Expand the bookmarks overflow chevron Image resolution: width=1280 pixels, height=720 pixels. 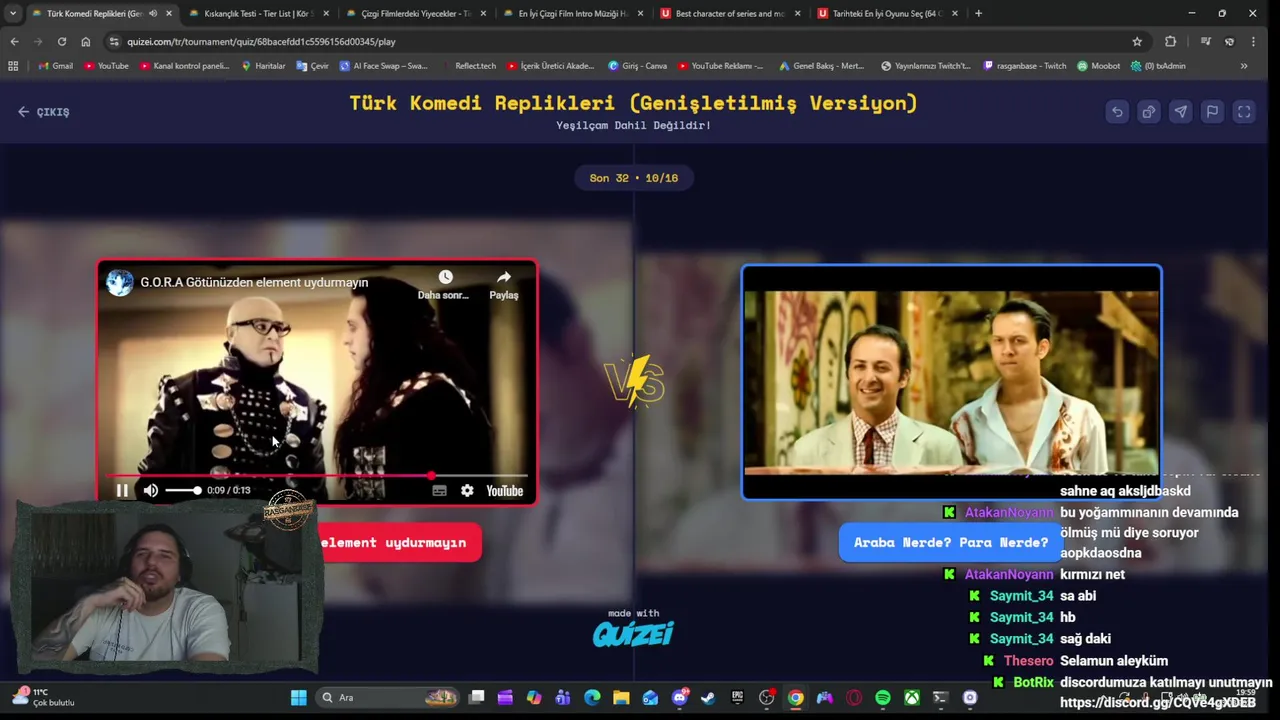tap(1244, 66)
